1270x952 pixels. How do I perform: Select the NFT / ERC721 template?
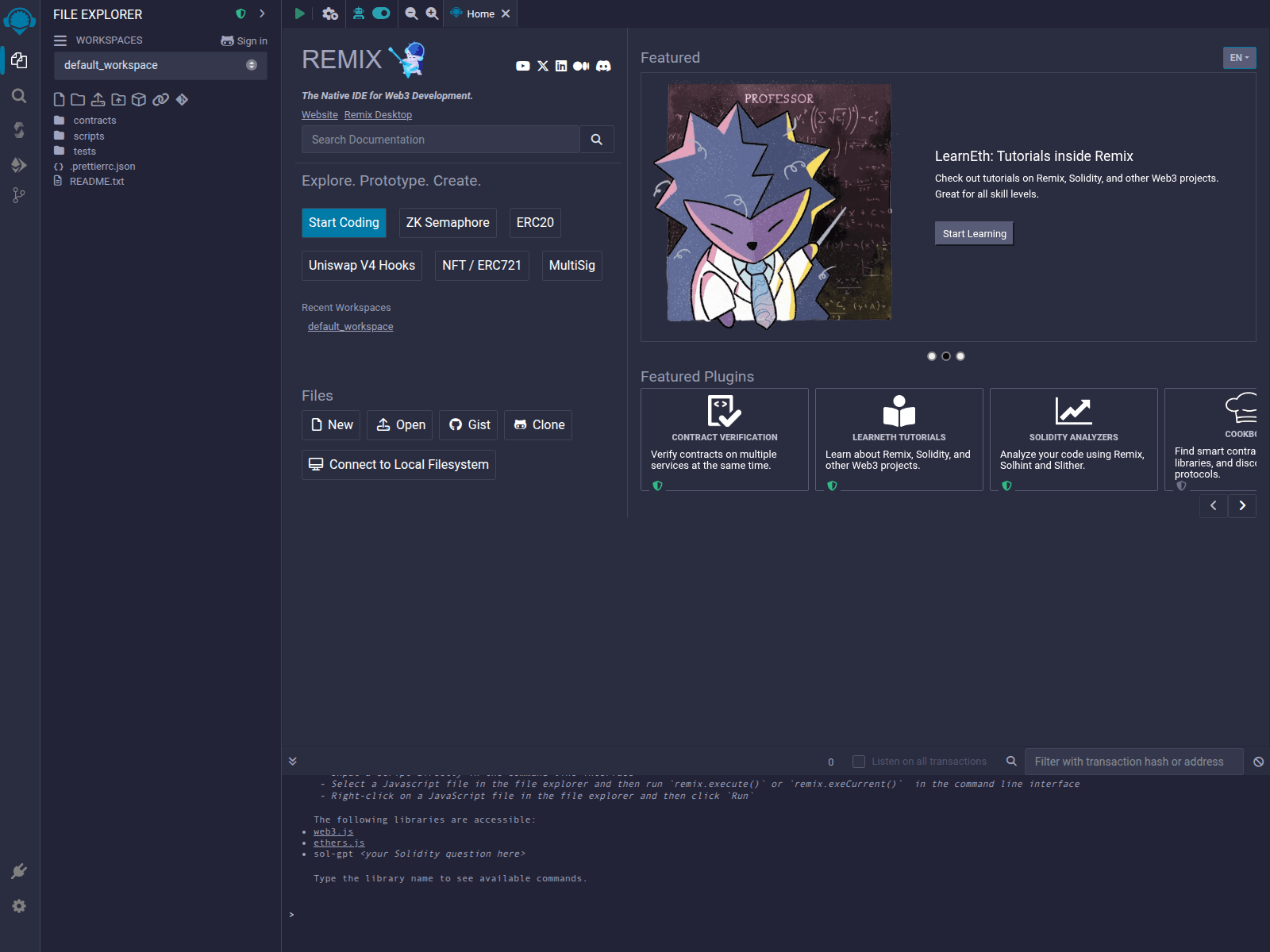[482, 266]
